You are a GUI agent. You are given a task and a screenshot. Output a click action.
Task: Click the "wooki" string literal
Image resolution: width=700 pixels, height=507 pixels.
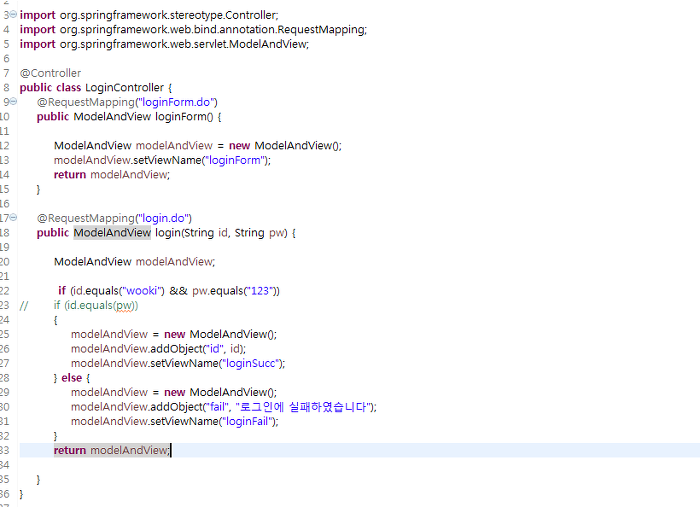point(141,291)
